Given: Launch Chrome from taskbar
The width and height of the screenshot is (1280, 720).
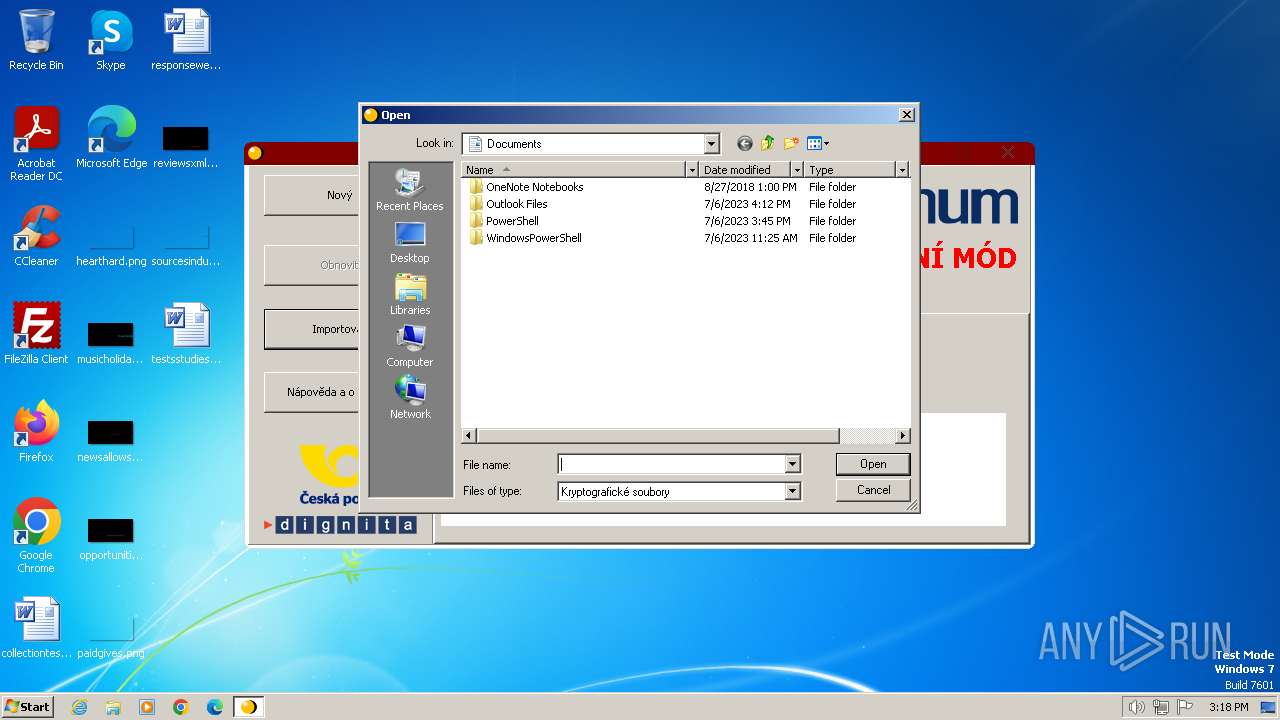Looking at the screenshot, I should click(x=181, y=707).
